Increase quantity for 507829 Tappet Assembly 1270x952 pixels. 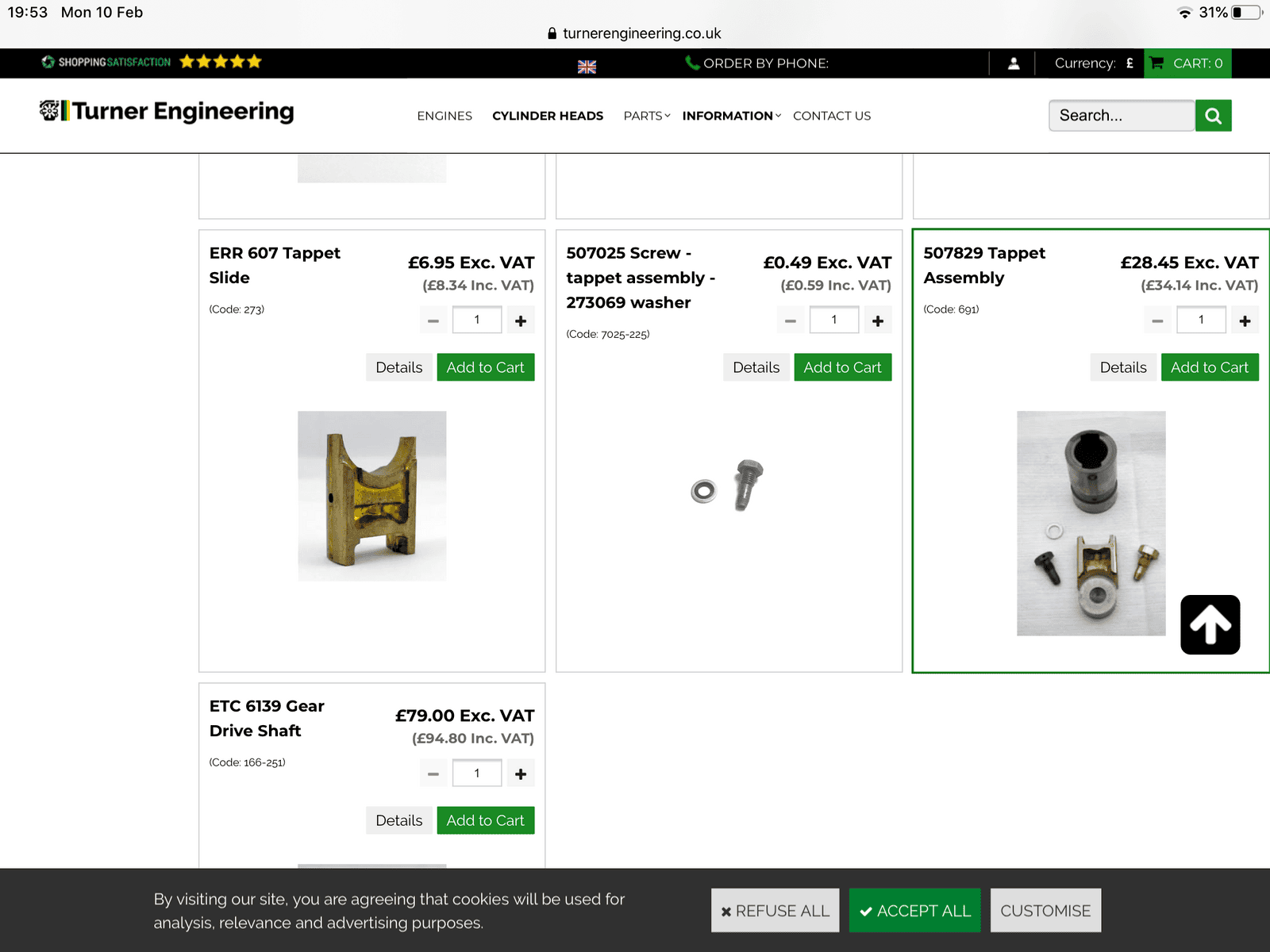tap(1245, 321)
